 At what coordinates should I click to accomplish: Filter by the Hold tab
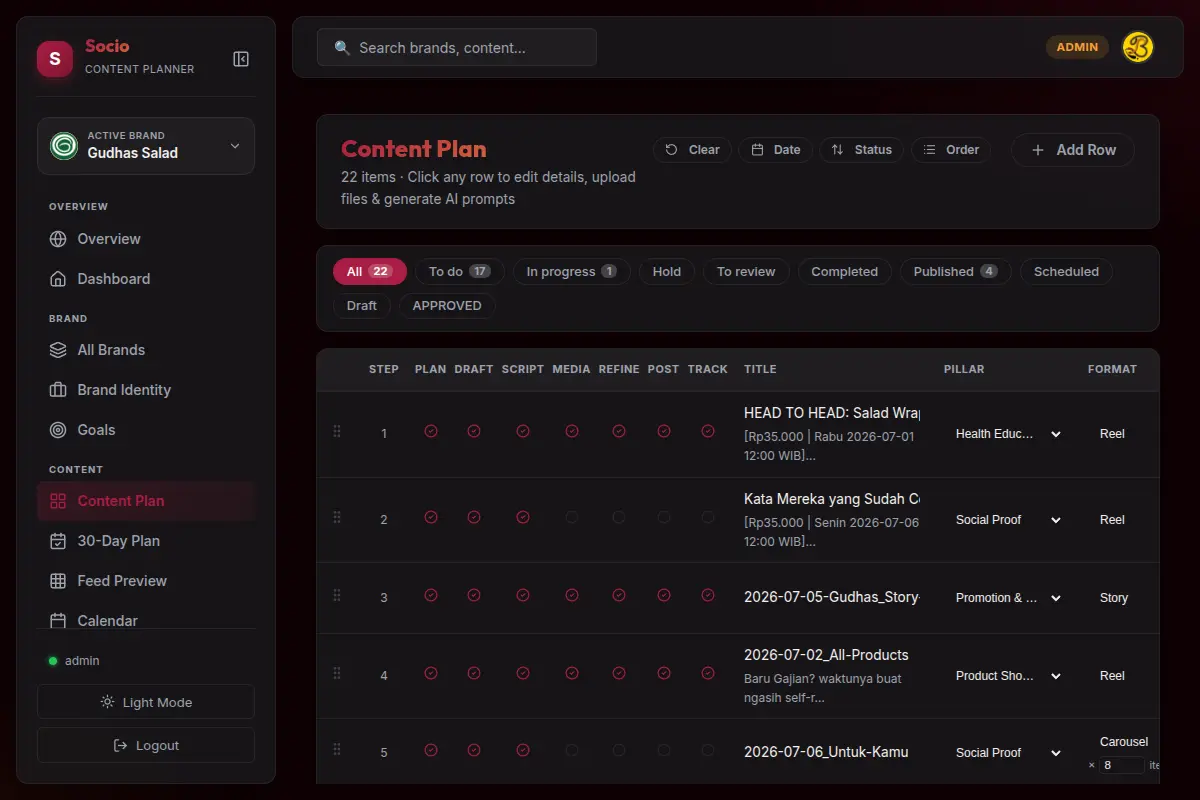pyautogui.click(x=667, y=272)
